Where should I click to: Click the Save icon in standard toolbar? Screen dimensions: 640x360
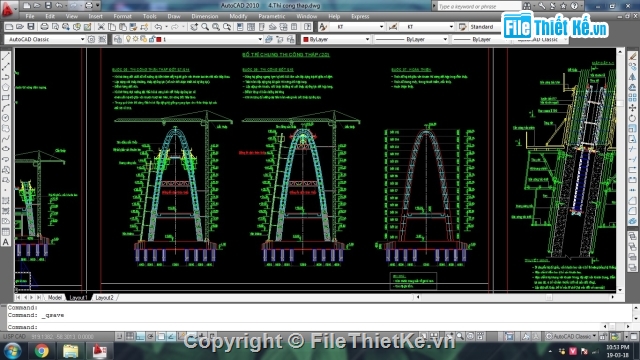tap(31, 27)
